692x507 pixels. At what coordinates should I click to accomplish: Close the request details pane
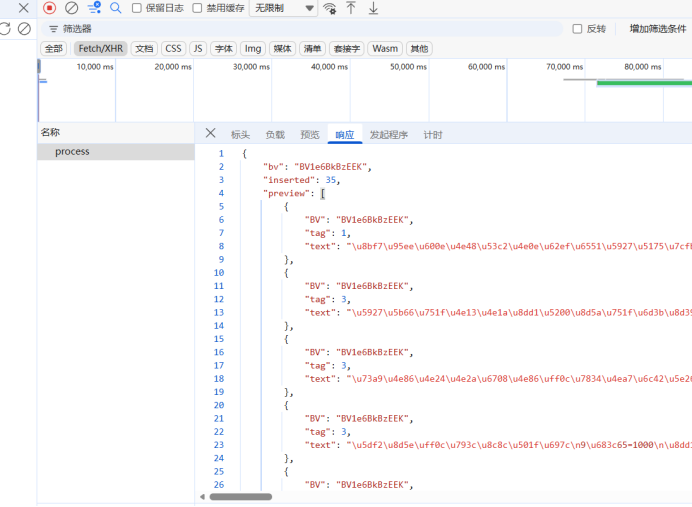tap(211, 133)
